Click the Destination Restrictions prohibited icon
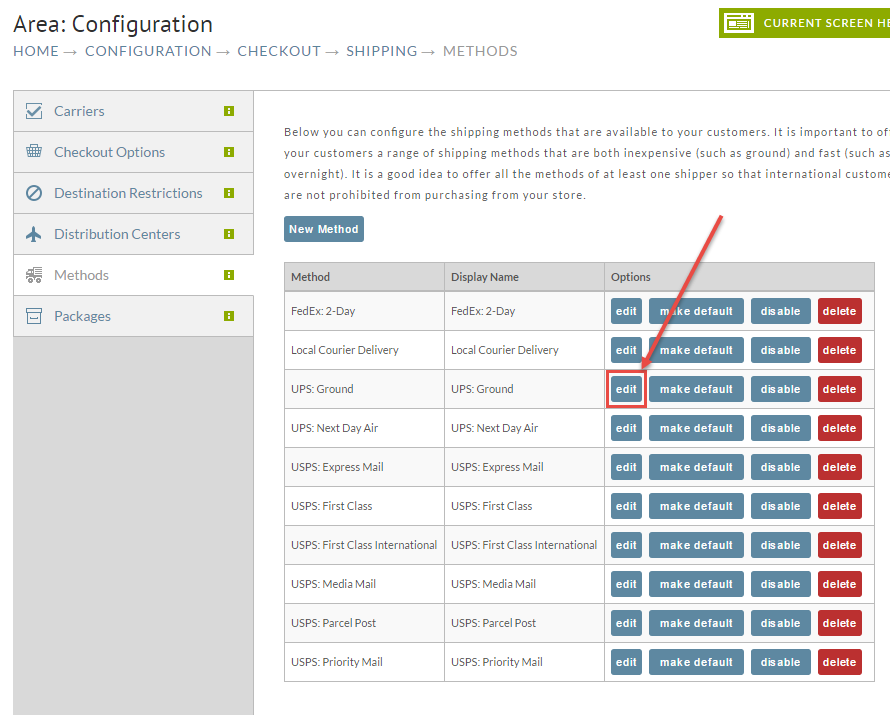Viewport: 890px width, 715px height. 34,193
